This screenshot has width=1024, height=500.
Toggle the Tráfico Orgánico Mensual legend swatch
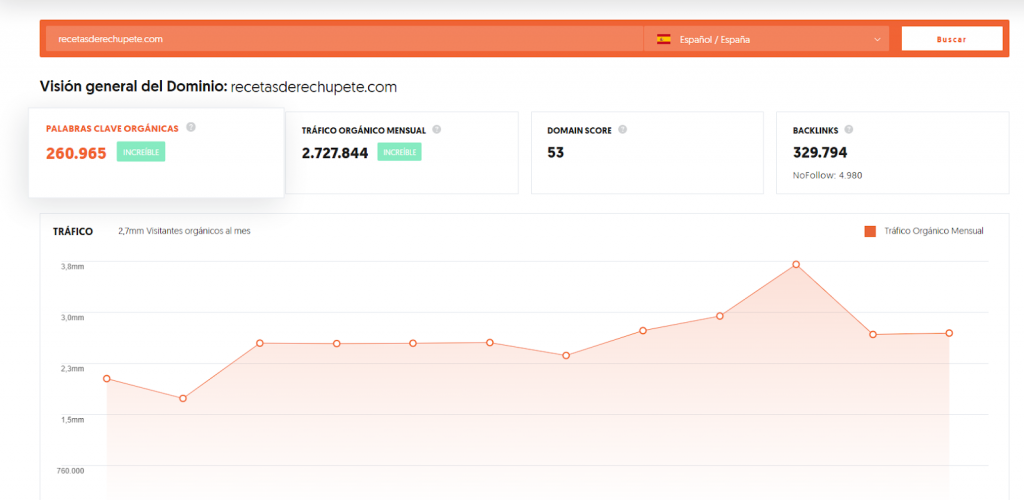870,231
